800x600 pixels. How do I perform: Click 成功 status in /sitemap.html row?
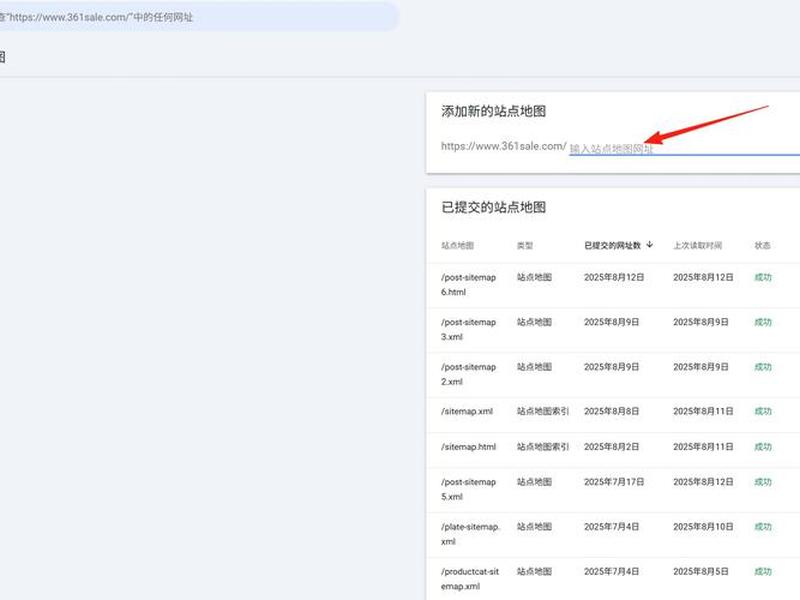click(763, 447)
